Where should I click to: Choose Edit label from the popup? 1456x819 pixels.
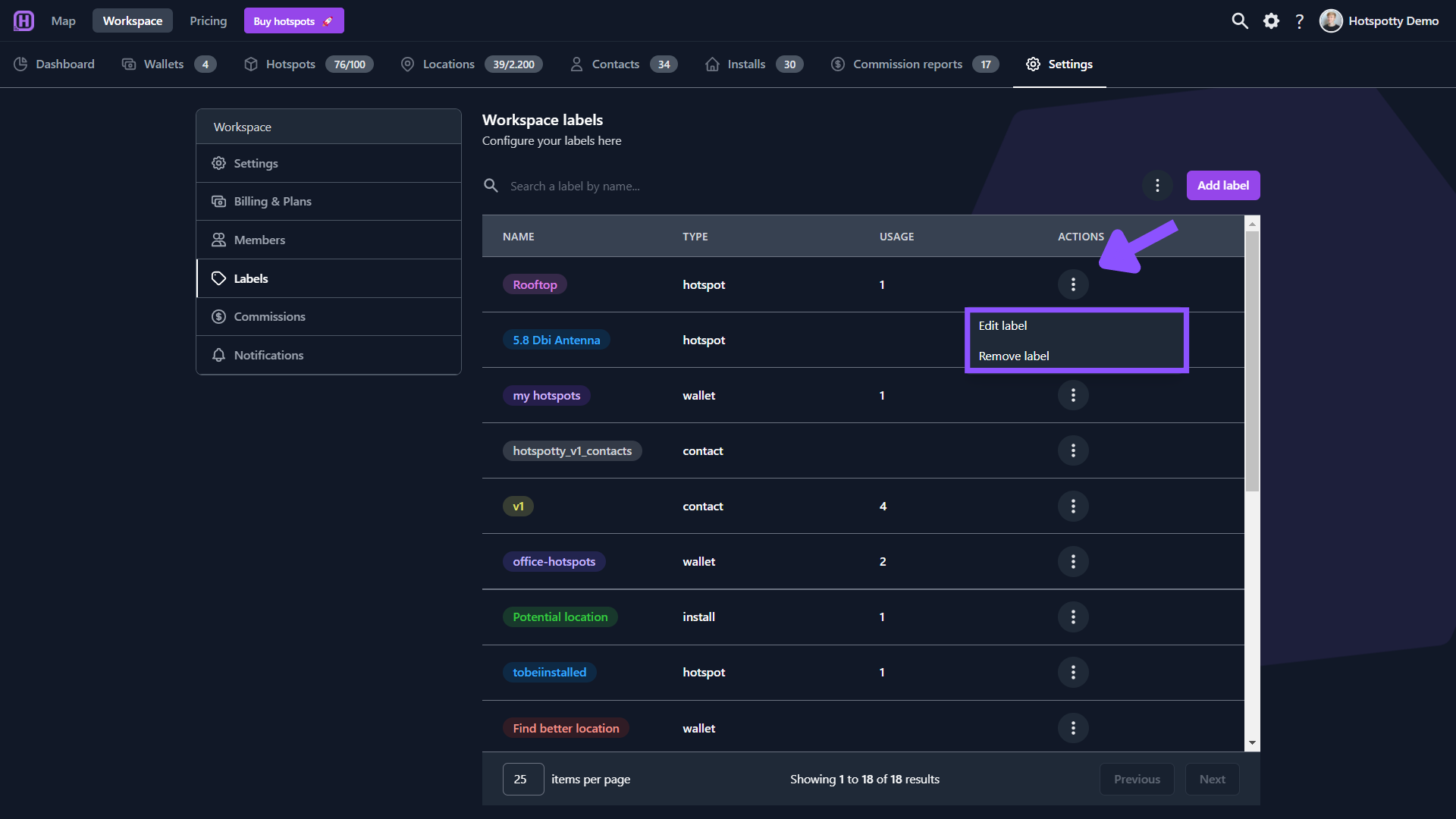(x=1077, y=325)
